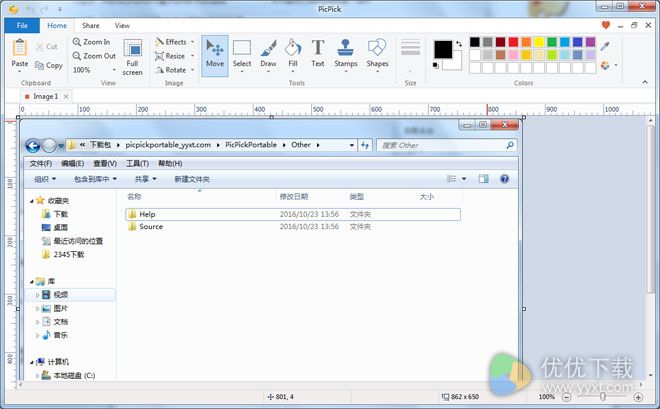Move the zoom slider handle in status bar
Image resolution: width=660 pixels, height=409 pixels.
[603, 397]
